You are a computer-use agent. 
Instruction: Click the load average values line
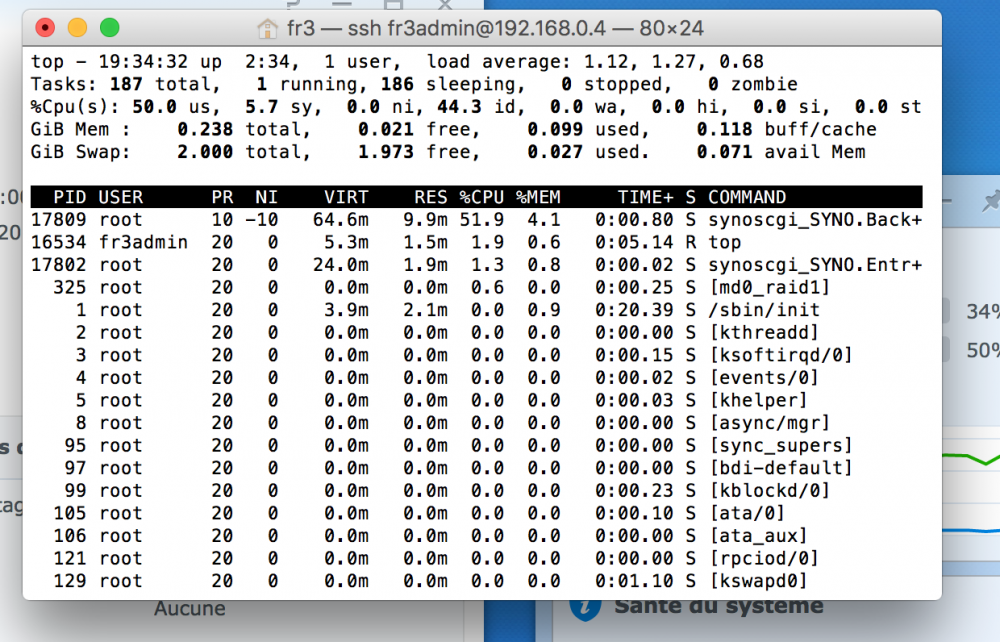(x=595, y=62)
